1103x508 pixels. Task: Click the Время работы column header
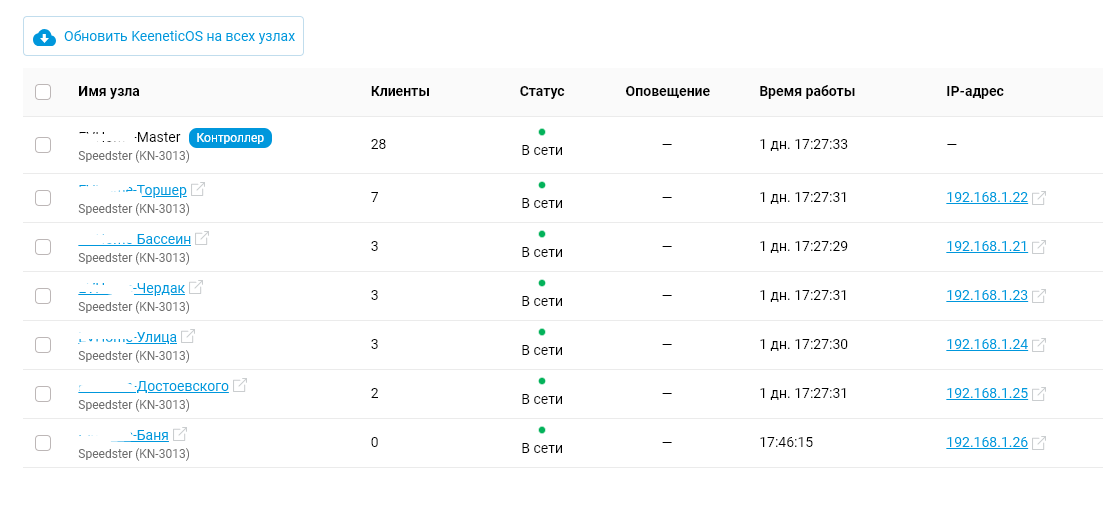[808, 91]
